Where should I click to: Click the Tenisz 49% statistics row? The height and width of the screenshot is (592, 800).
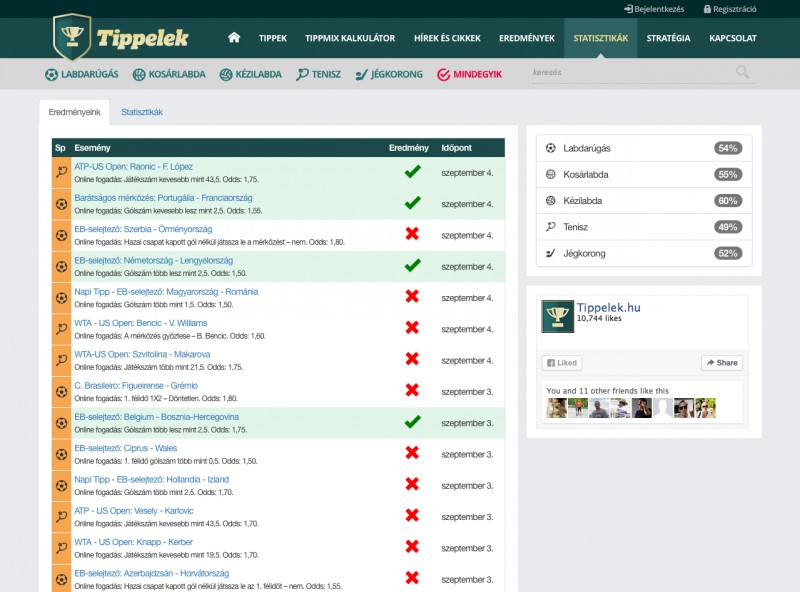644,227
